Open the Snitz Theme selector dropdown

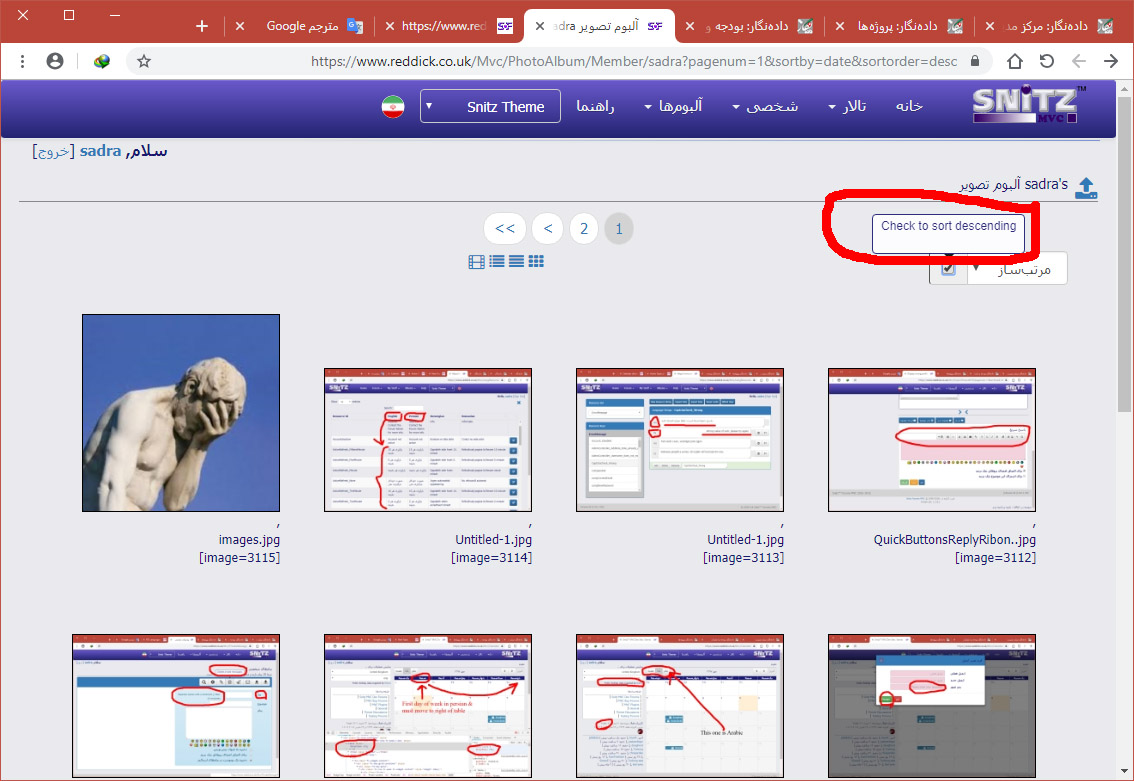(x=490, y=107)
